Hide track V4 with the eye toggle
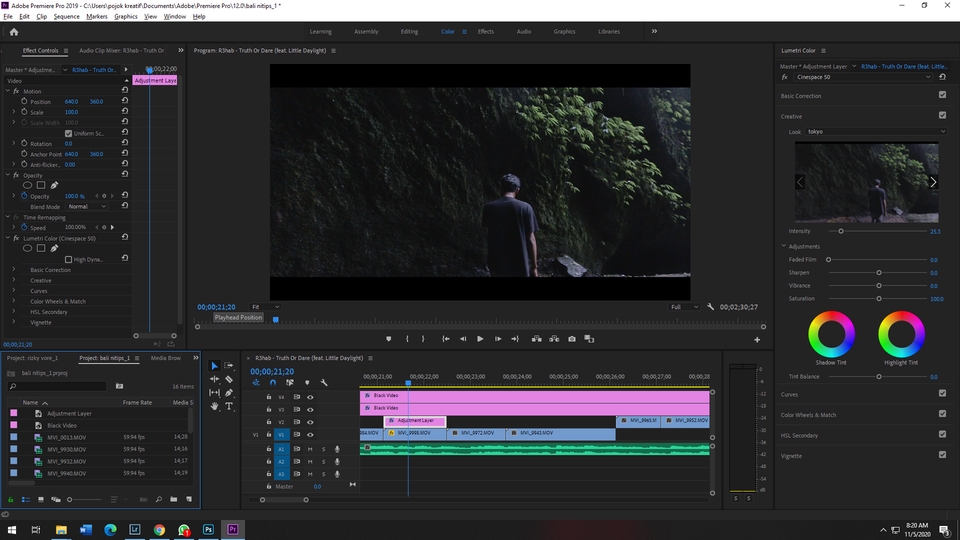 pos(310,396)
